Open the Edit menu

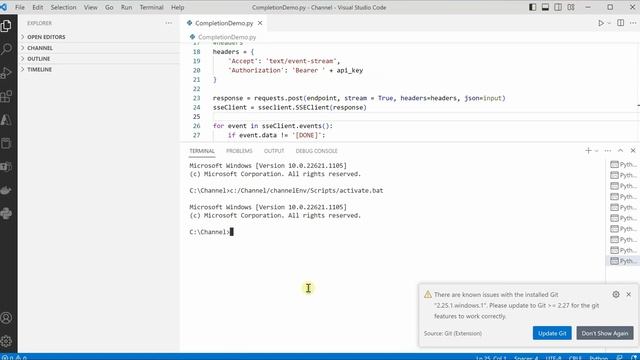pyautogui.click(x=38, y=7)
